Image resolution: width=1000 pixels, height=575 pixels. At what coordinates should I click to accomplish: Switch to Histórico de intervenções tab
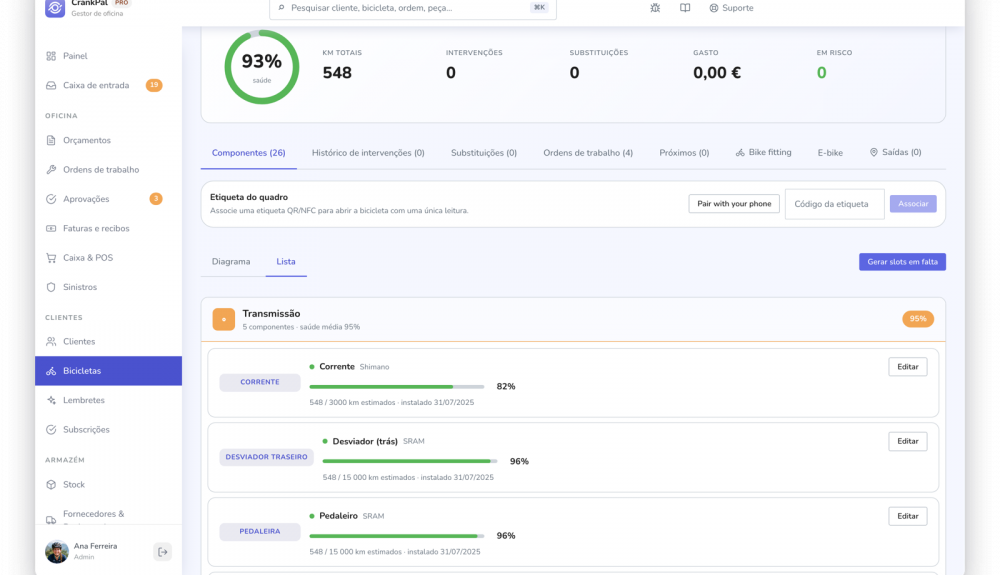[368, 153]
